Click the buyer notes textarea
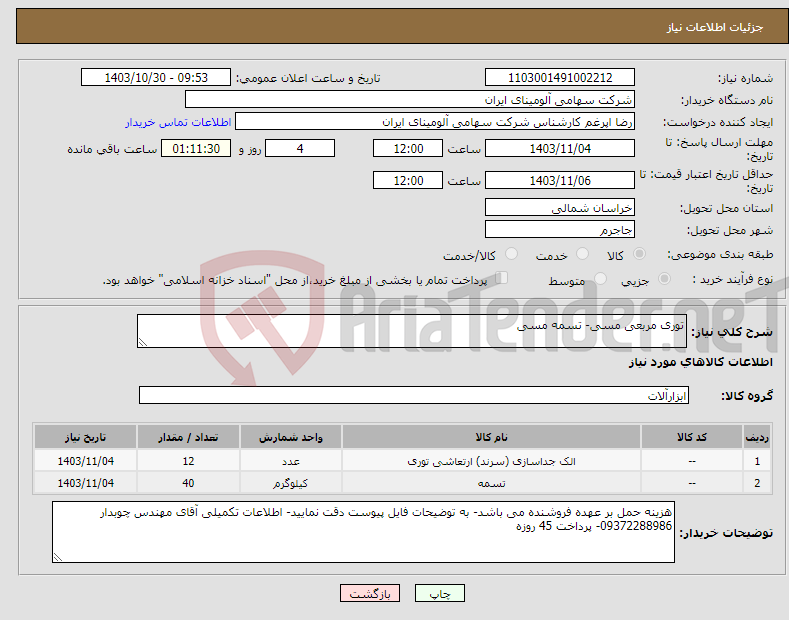The image size is (789, 620). coord(363,532)
